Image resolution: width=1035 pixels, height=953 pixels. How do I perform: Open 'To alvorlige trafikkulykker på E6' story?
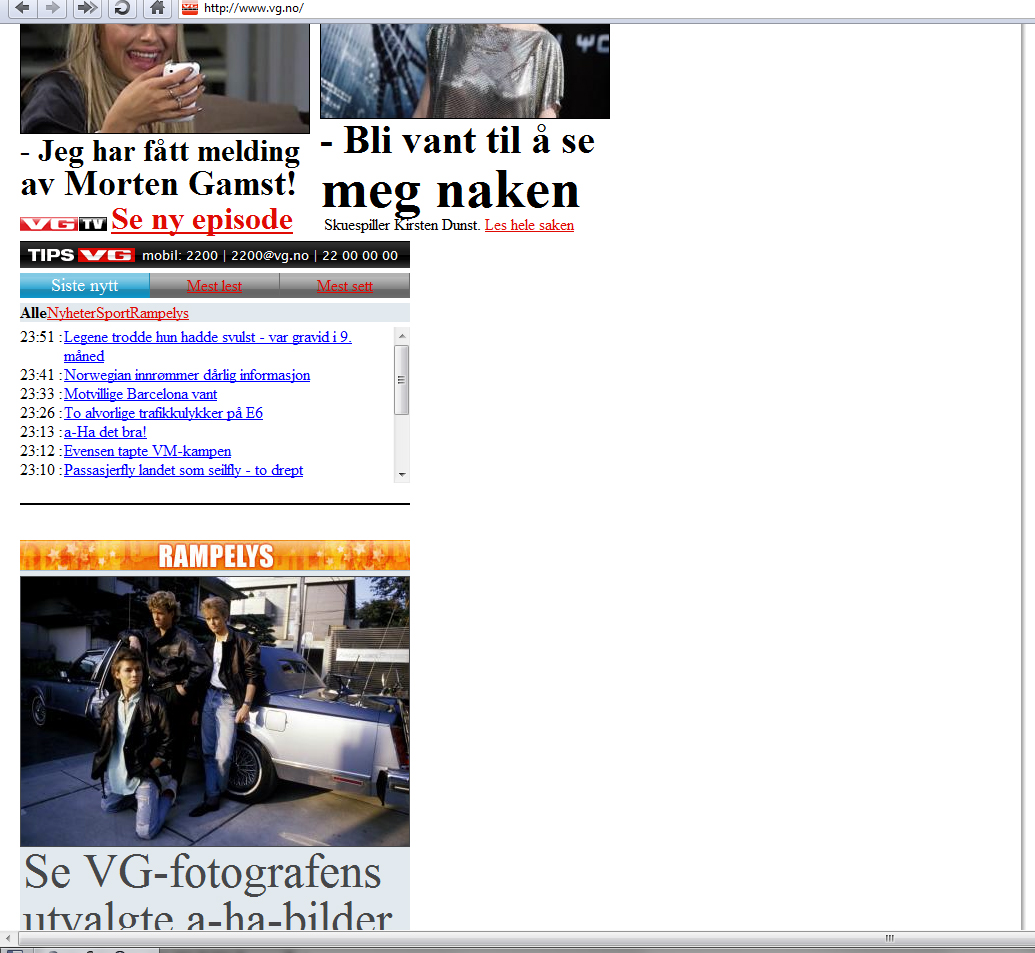(x=163, y=413)
